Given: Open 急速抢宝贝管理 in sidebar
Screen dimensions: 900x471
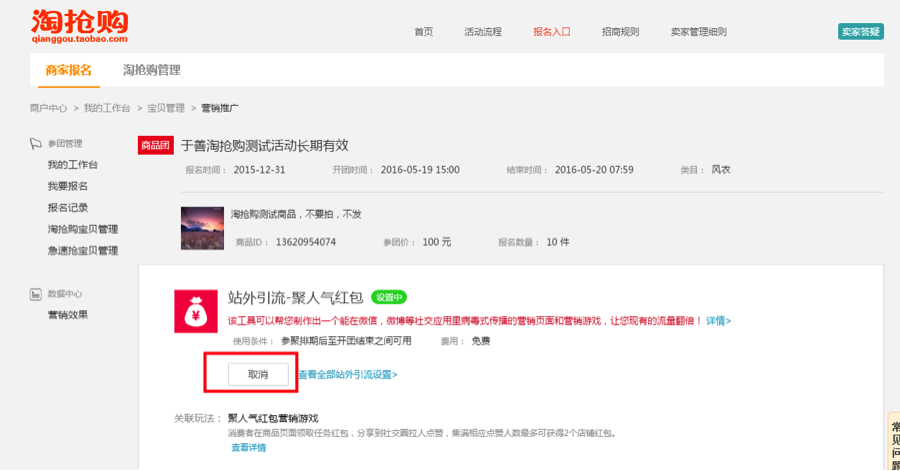Looking at the screenshot, I should tap(83, 251).
